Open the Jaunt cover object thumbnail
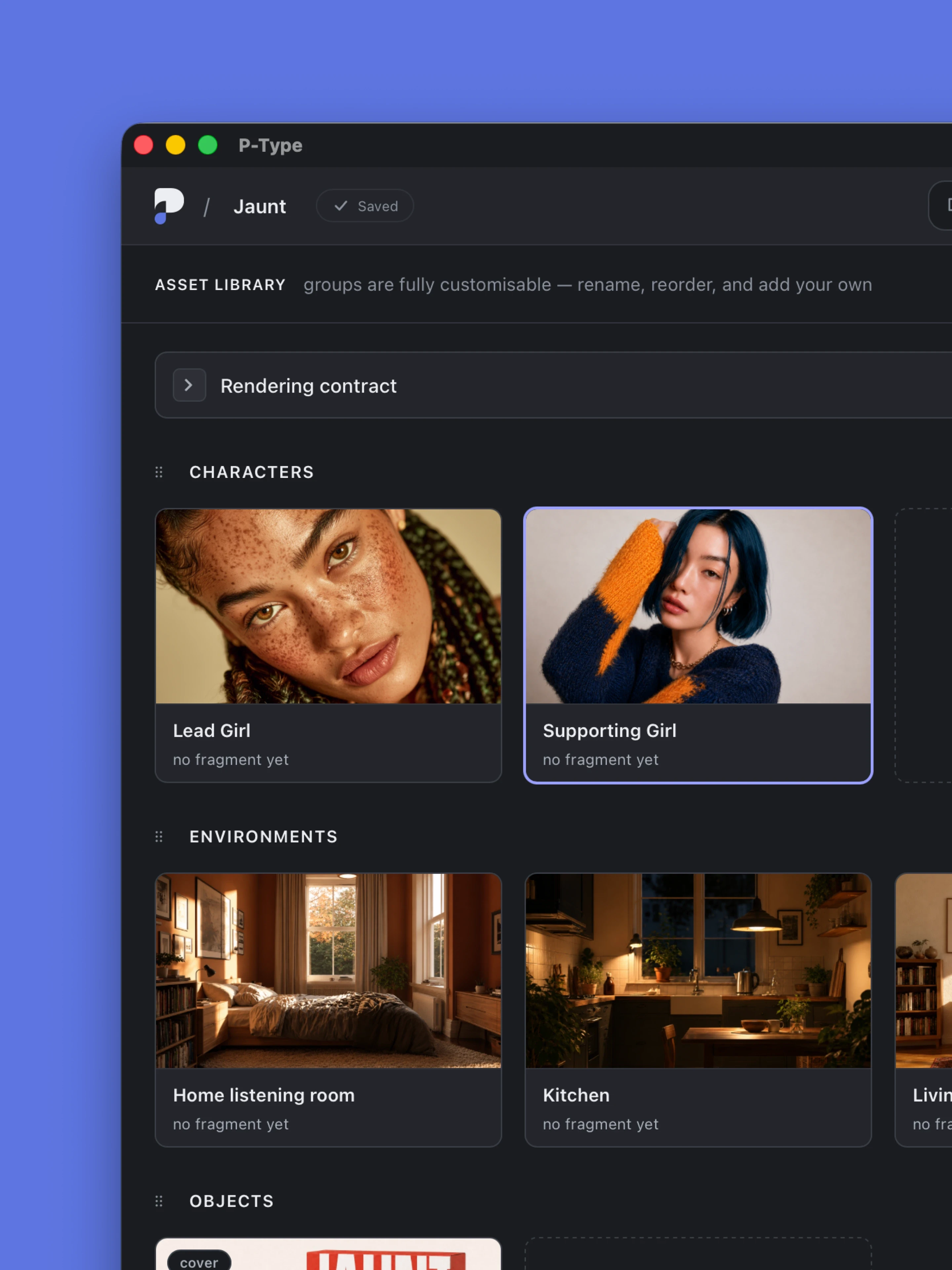Screen dimensions: 952x1270 click(x=328, y=1254)
